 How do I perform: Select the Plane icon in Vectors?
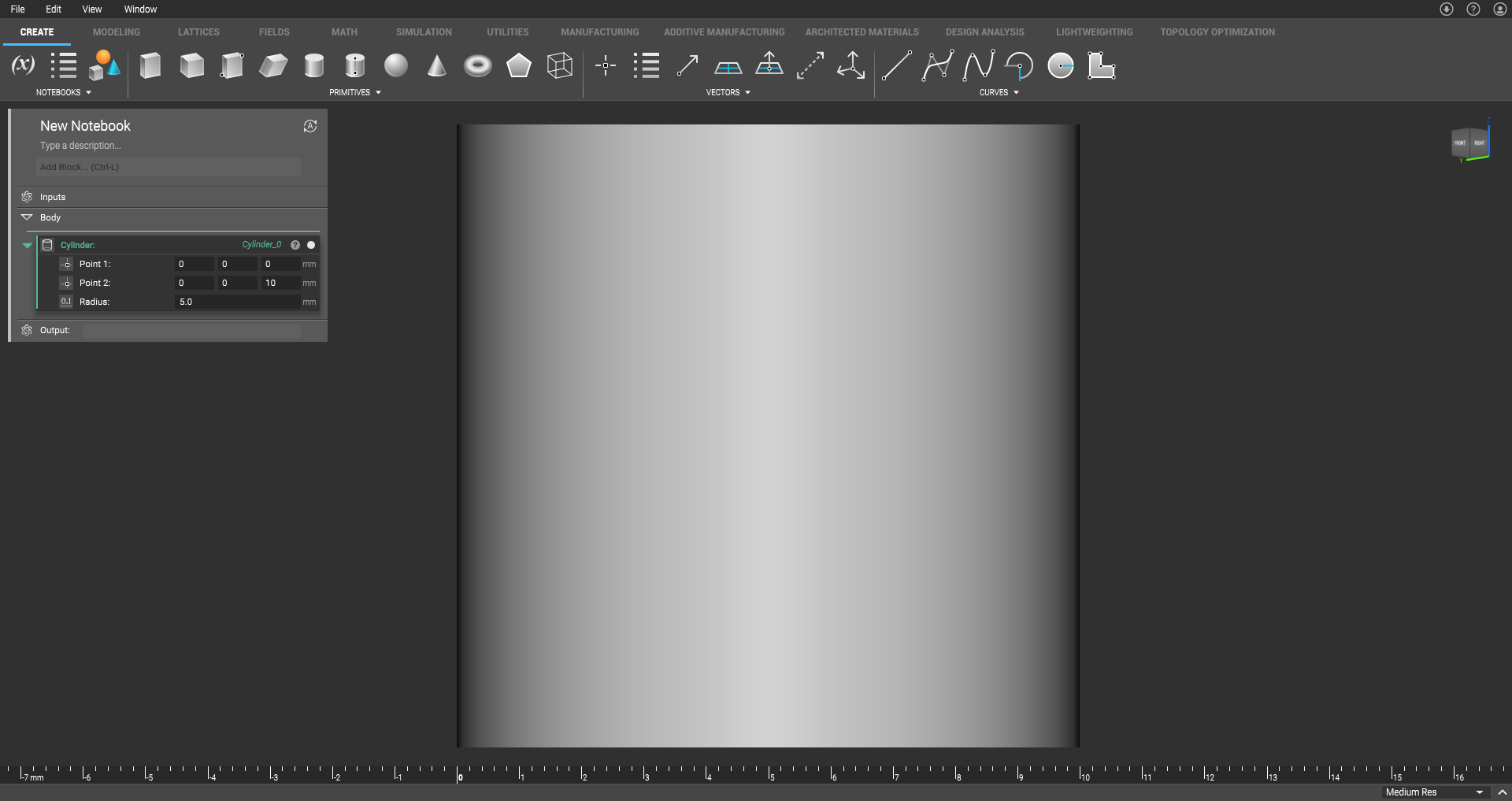[728, 68]
